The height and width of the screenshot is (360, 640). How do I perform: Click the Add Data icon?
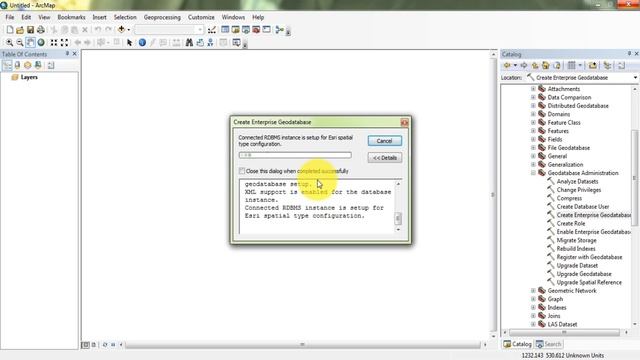(x=121, y=30)
